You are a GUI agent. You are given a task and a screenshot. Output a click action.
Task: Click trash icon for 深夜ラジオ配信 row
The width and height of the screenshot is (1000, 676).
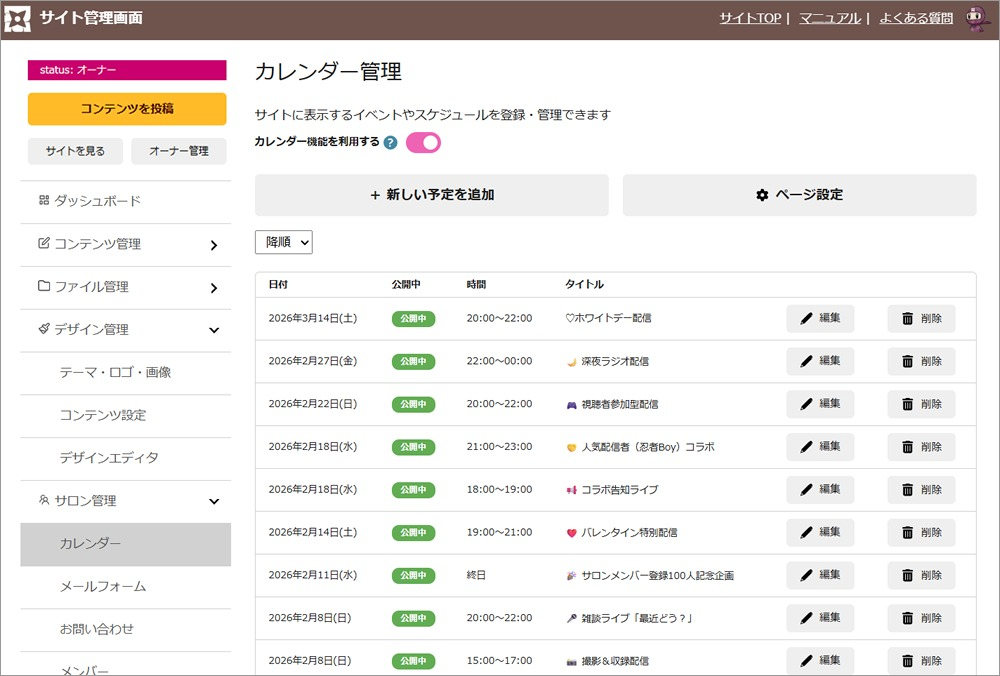pos(908,362)
